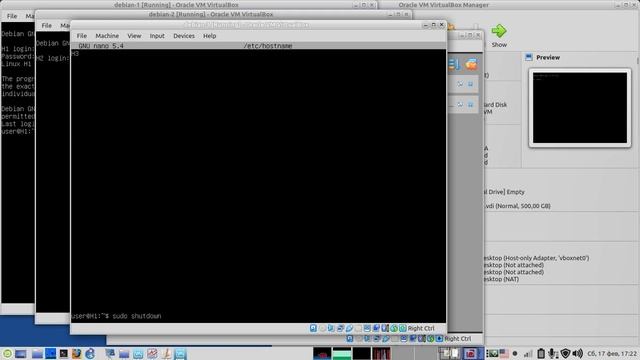Open the clock showing 17:22
The image size is (640, 360).
pyautogui.click(x=611, y=353)
